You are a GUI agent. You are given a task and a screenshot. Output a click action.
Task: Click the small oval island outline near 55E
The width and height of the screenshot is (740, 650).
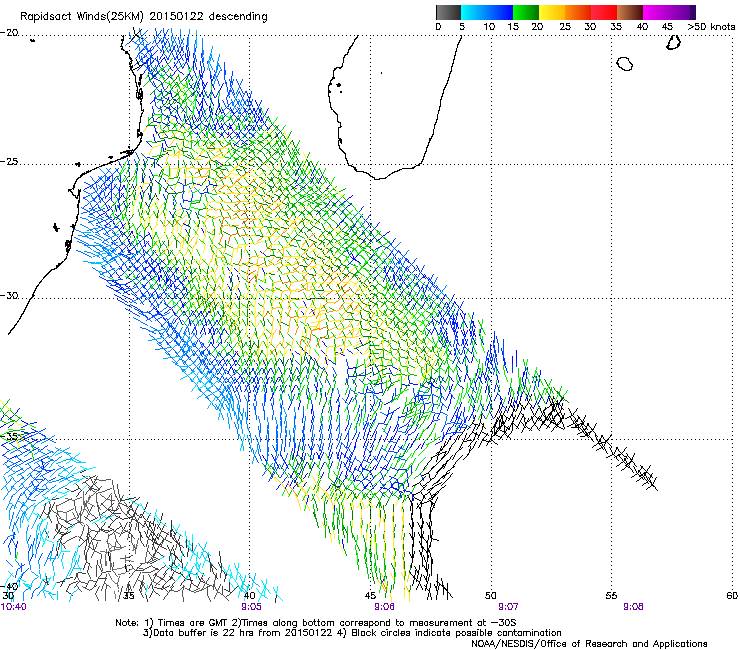click(x=624, y=63)
